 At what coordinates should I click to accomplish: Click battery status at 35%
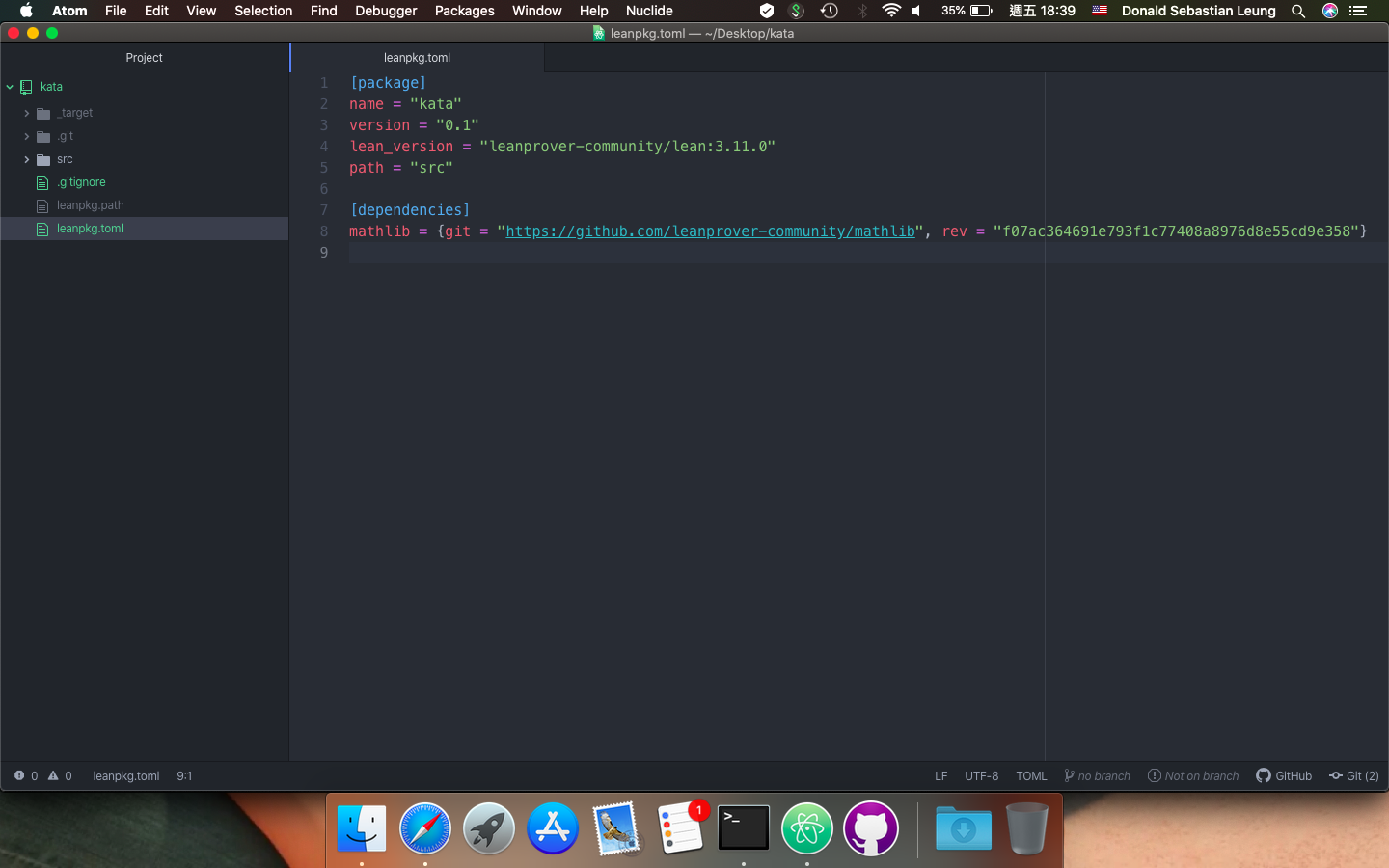(967, 11)
